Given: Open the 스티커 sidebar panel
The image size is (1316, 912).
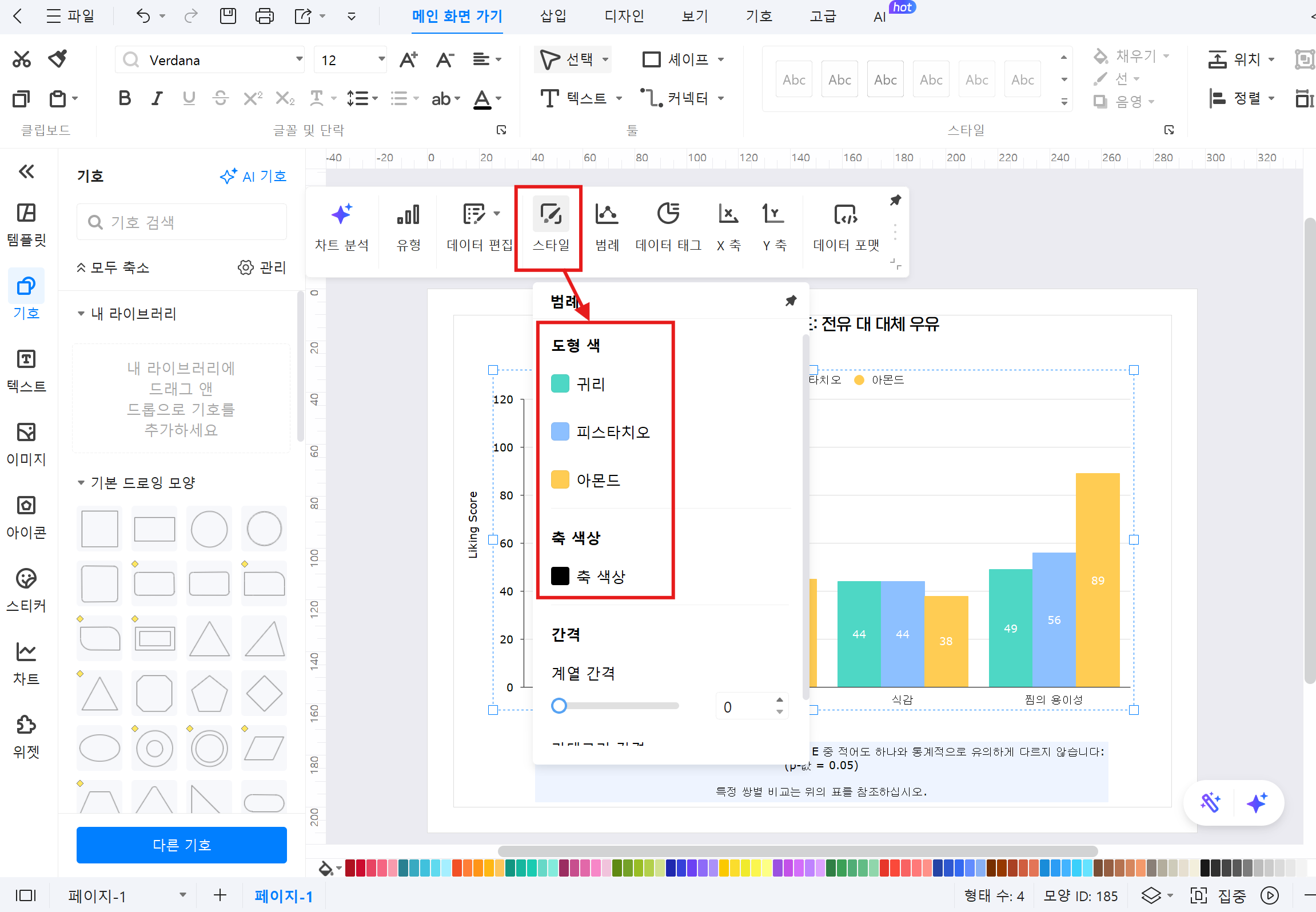Looking at the screenshot, I should click(26, 591).
